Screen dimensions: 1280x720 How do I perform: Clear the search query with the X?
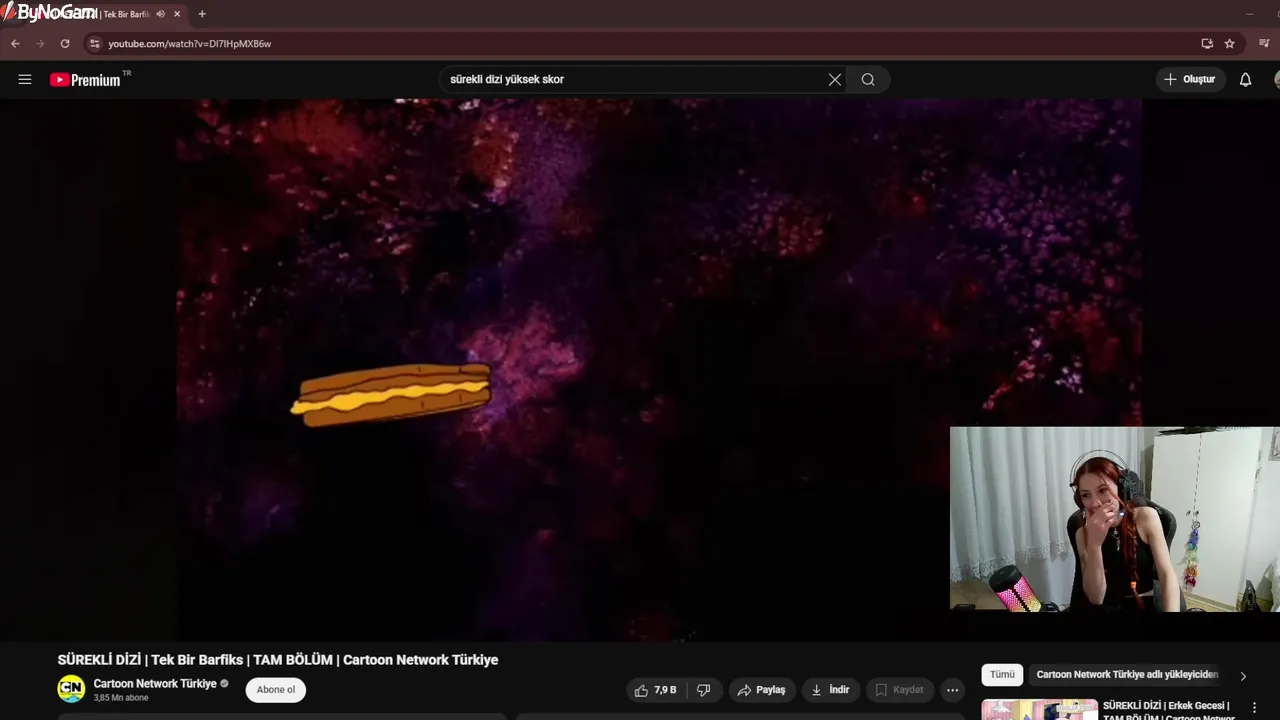tap(835, 79)
